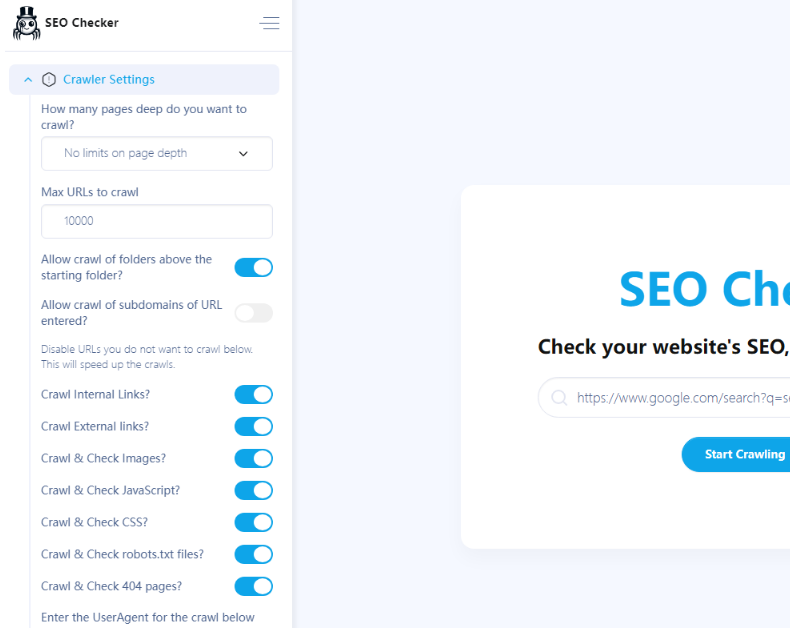The image size is (790, 628).
Task: Focus the Max URLs to crawl field
Action: tap(156, 221)
